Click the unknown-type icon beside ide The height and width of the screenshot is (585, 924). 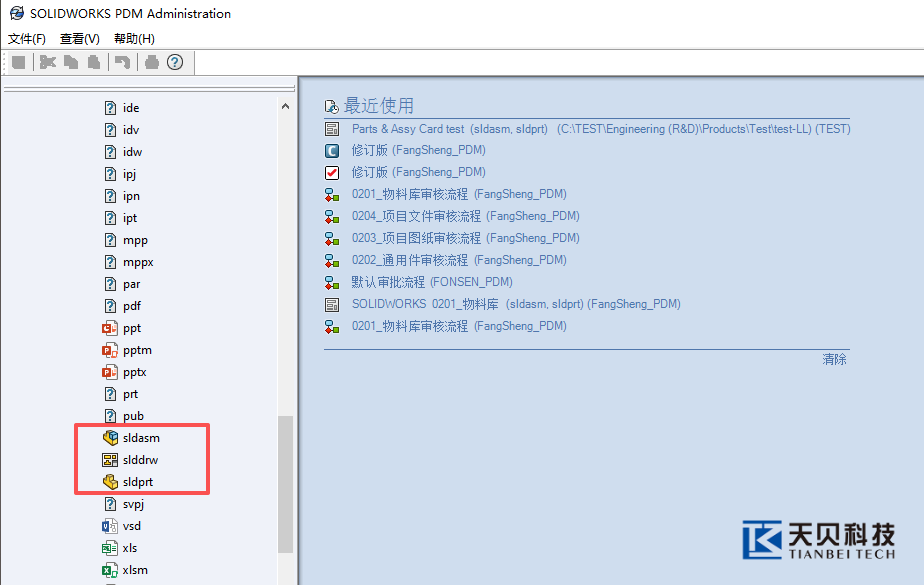[x=110, y=108]
